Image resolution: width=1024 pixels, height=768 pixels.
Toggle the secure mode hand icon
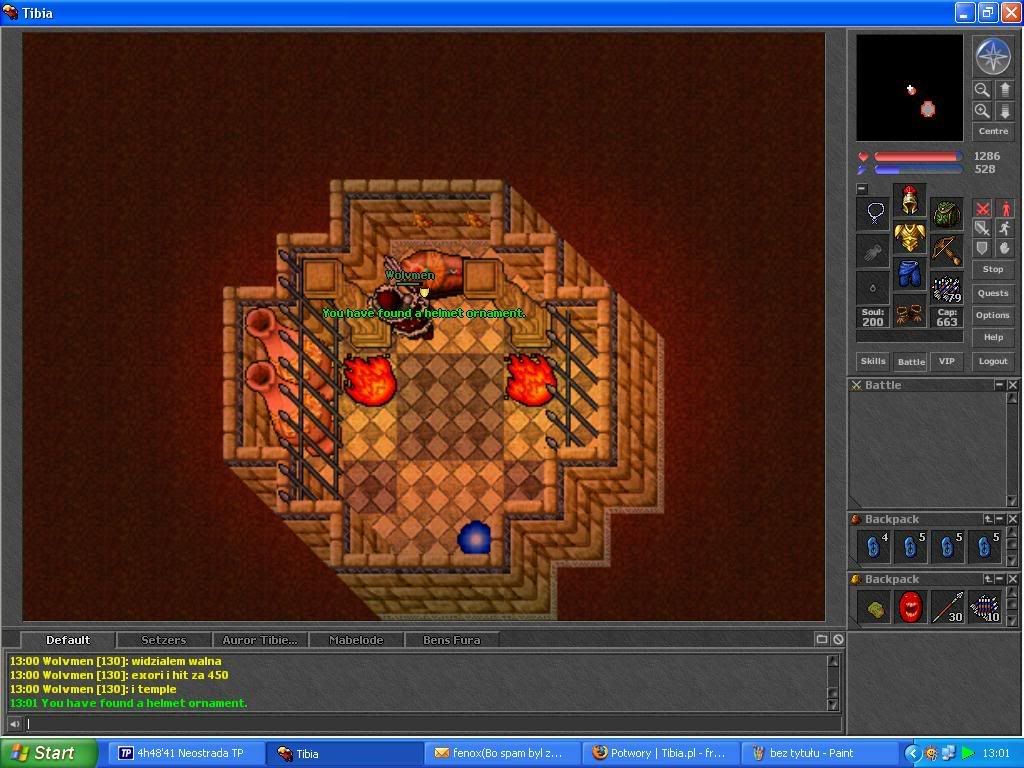[1004, 248]
